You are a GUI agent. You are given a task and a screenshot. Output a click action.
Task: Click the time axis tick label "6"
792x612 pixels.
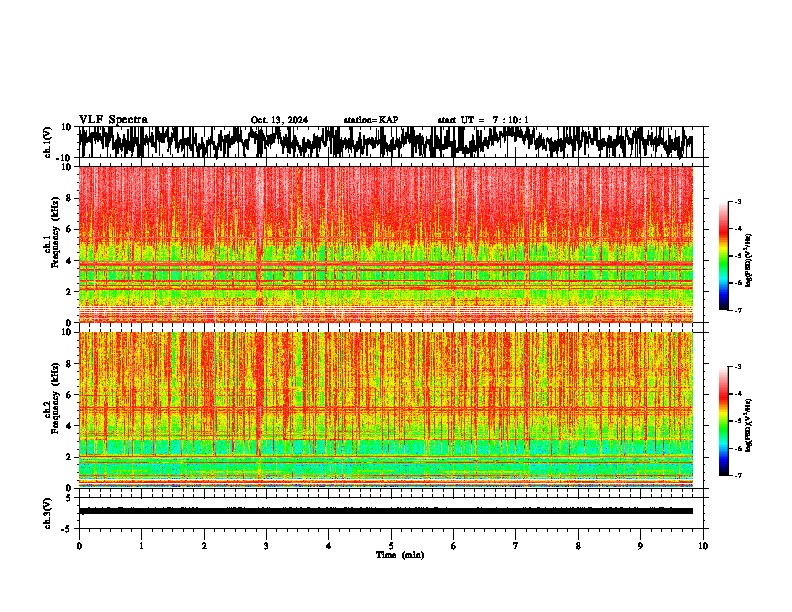[454, 546]
